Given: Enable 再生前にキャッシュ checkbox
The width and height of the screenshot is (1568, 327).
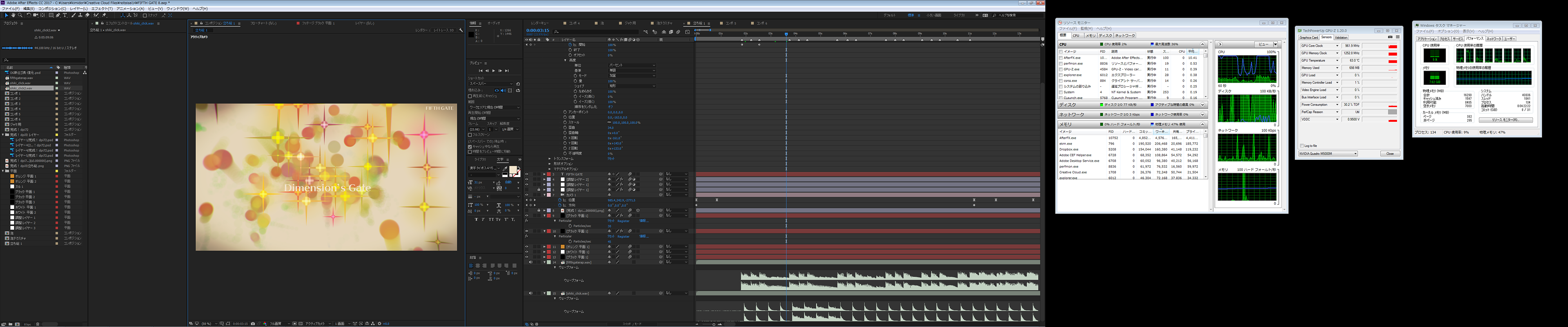Looking at the screenshot, I should 470,96.
